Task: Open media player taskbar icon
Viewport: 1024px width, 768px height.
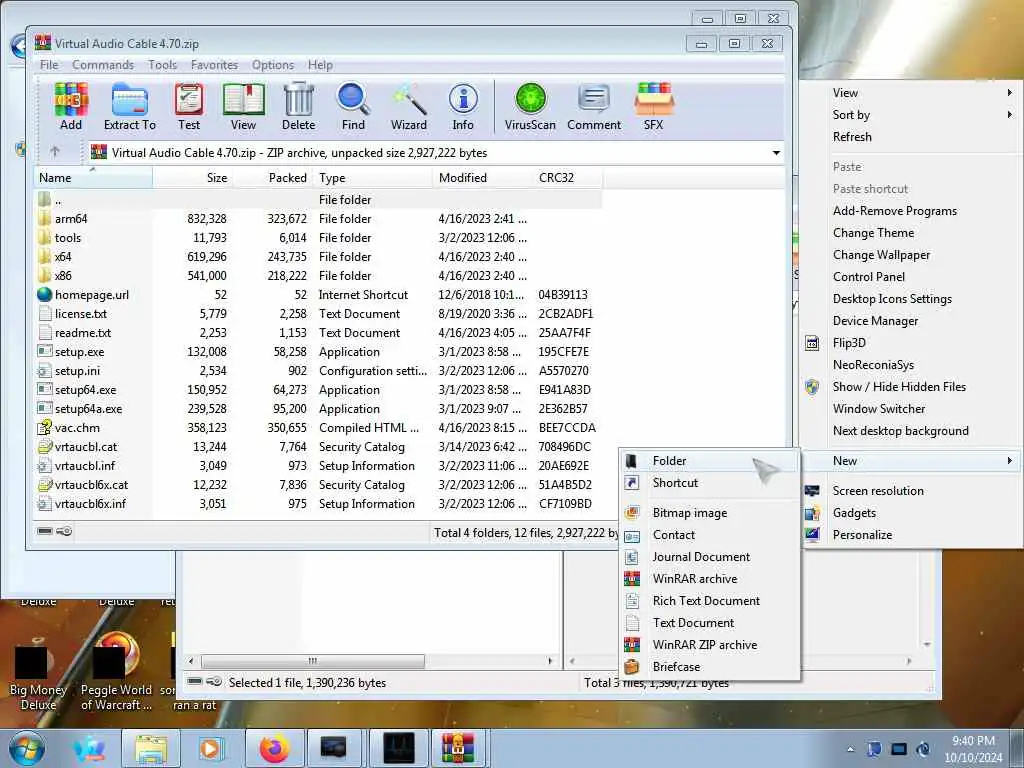Action: (x=212, y=748)
